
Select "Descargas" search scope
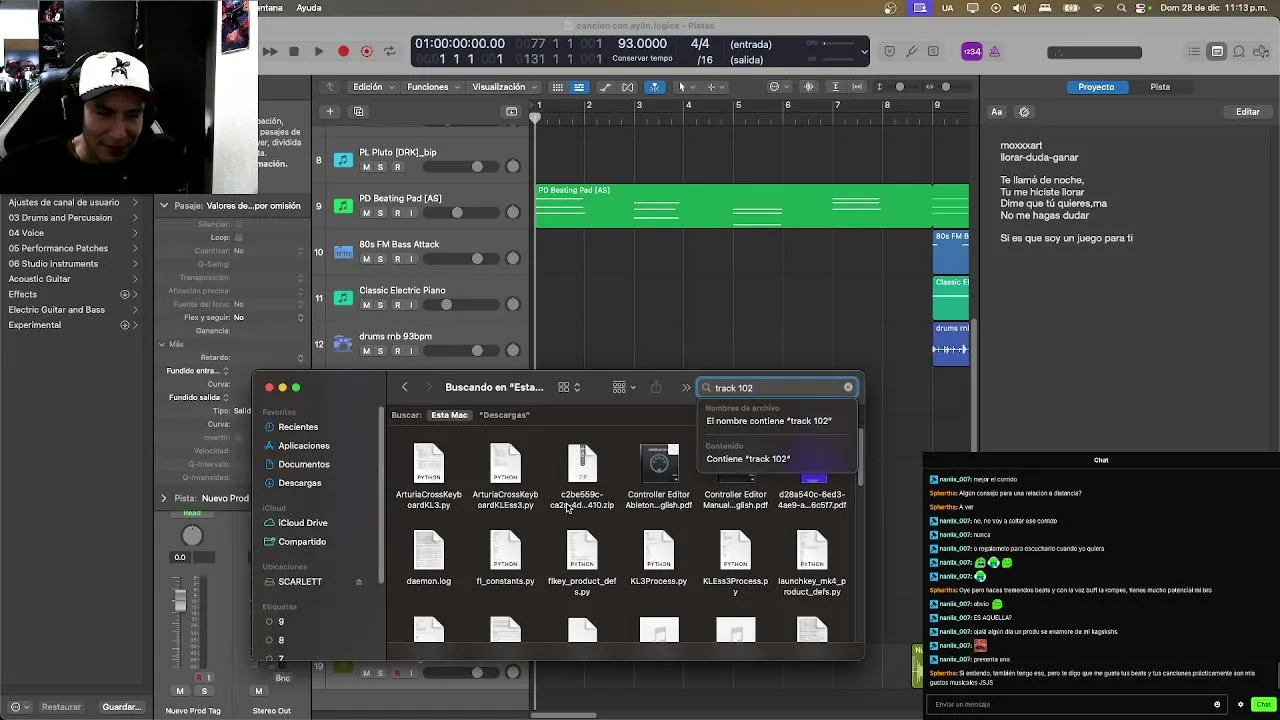click(504, 415)
